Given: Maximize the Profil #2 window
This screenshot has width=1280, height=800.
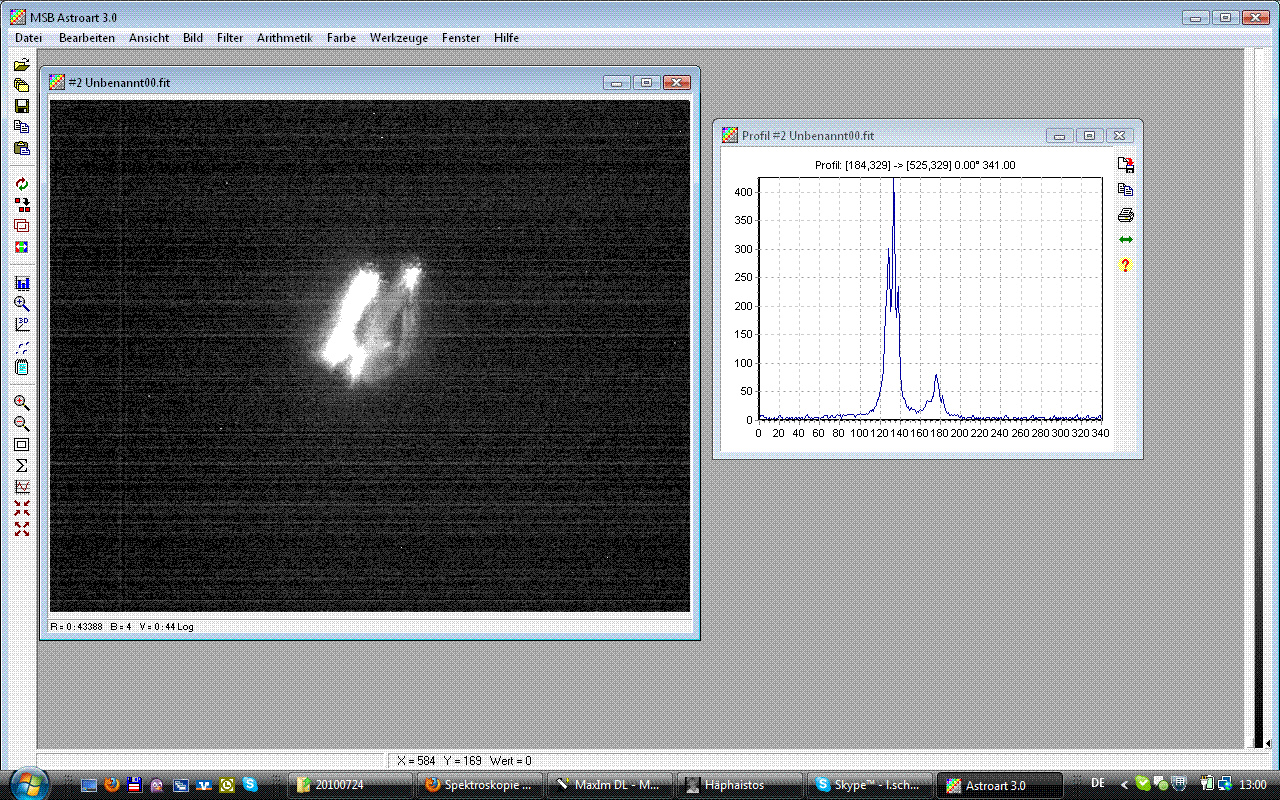Looking at the screenshot, I should click(1089, 136).
